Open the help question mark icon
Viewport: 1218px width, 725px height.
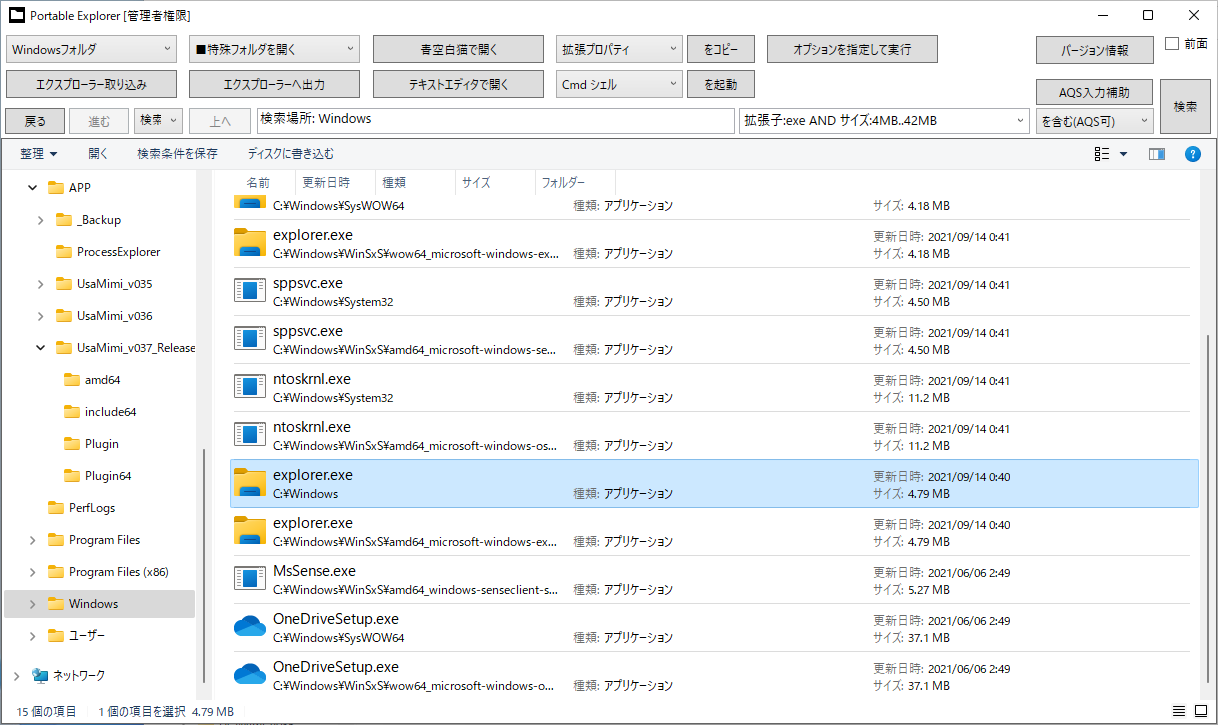pyautogui.click(x=1192, y=154)
